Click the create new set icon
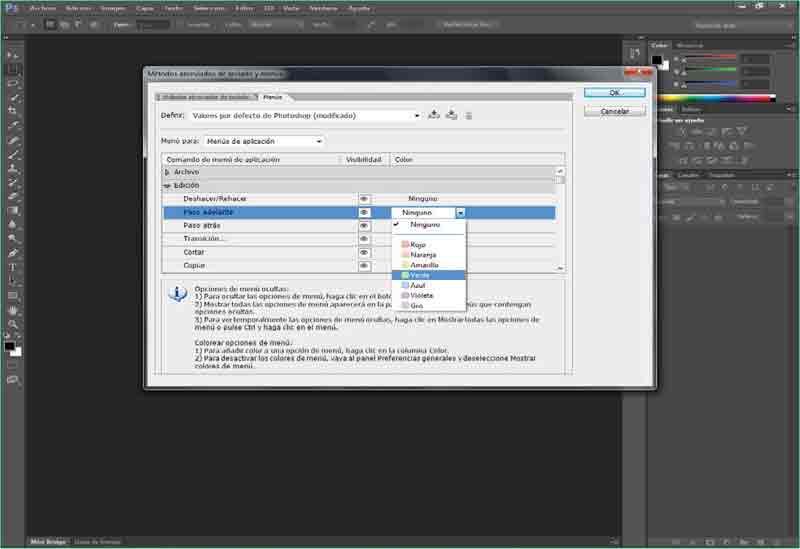 (x=451, y=115)
